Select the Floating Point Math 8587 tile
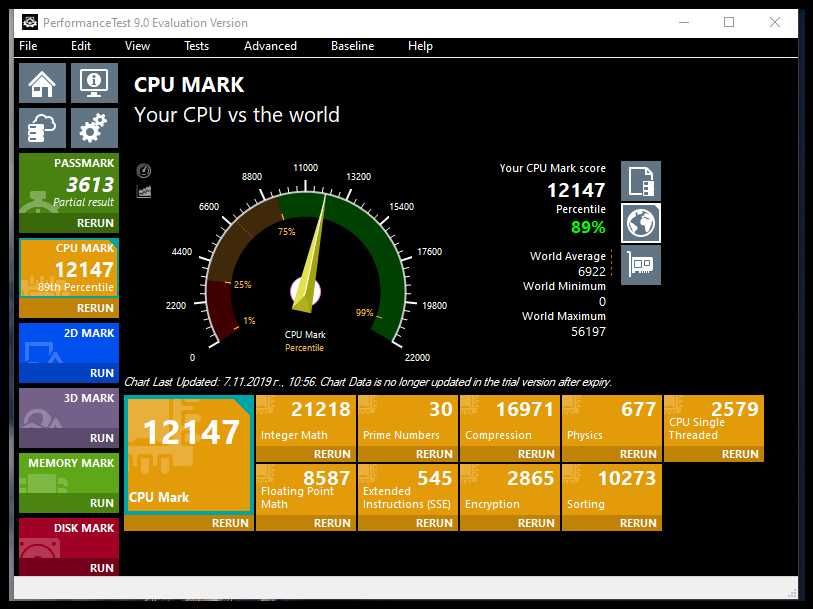This screenshot has width=813, height=609. [x=306, y=490]
